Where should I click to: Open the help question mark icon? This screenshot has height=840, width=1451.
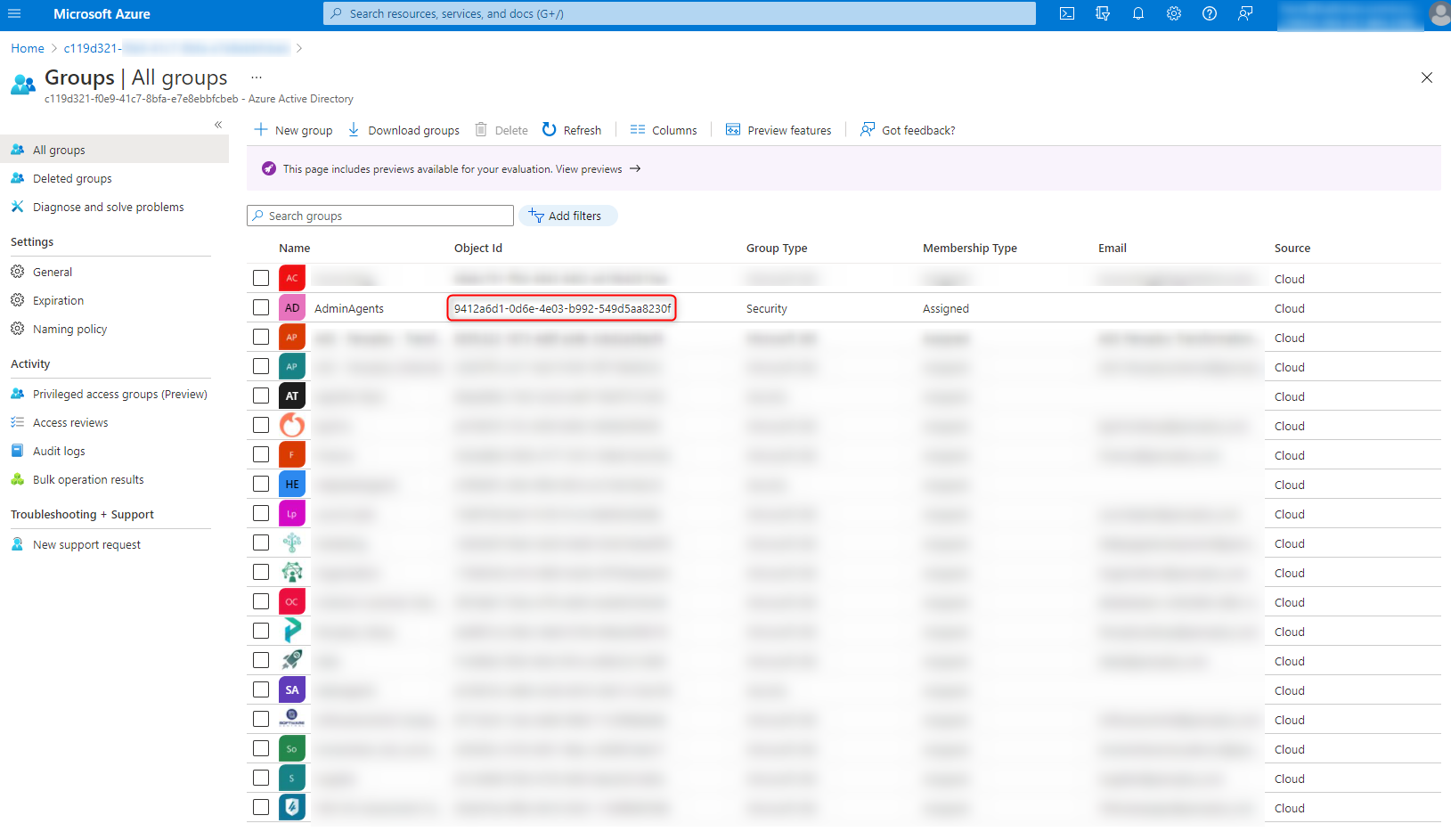tap(1210, 13)
